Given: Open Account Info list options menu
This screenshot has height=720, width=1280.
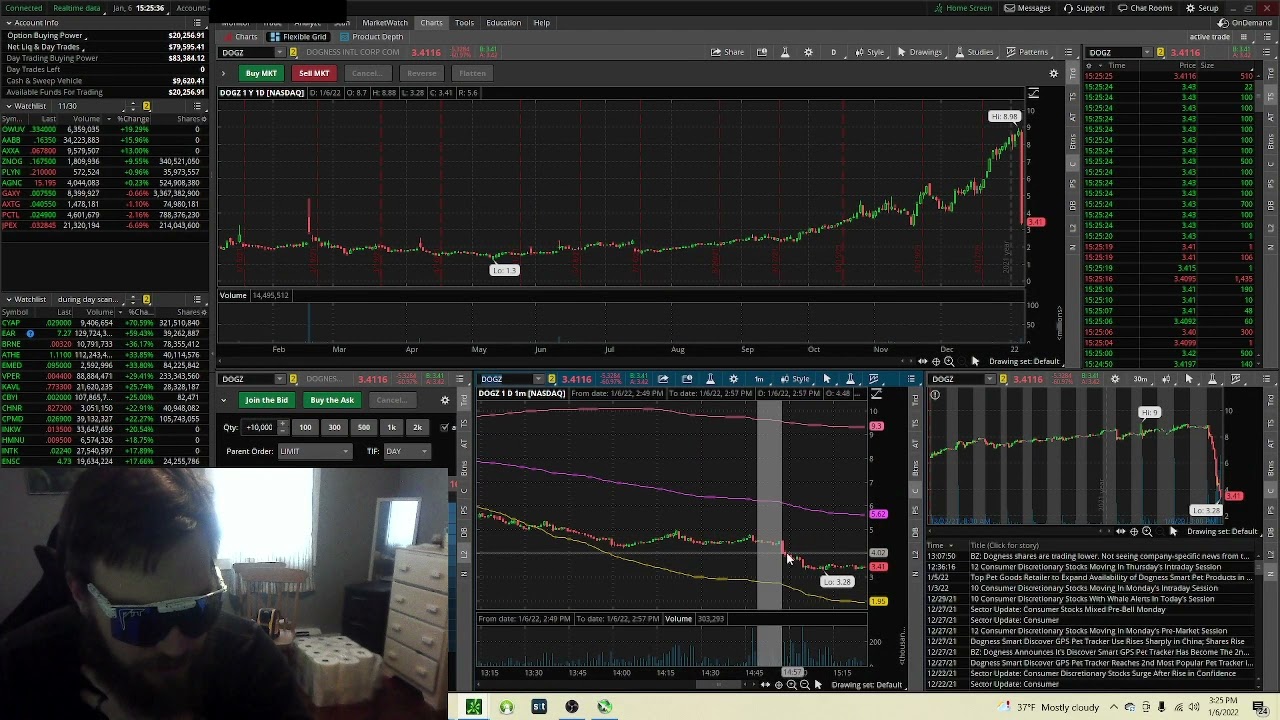Looking at the screenshot, I should (199, 23).
